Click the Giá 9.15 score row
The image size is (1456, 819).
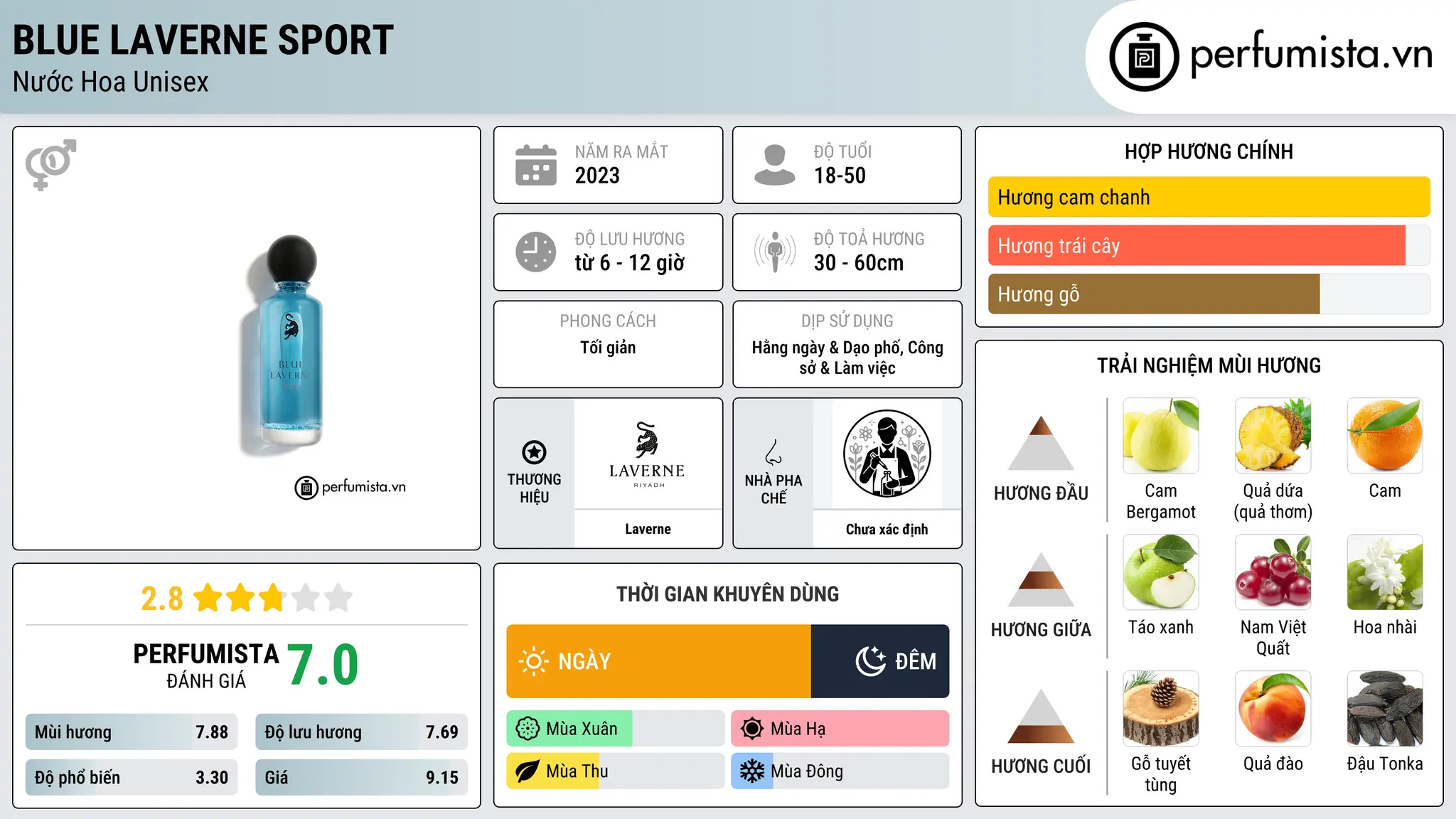point(361,777)
